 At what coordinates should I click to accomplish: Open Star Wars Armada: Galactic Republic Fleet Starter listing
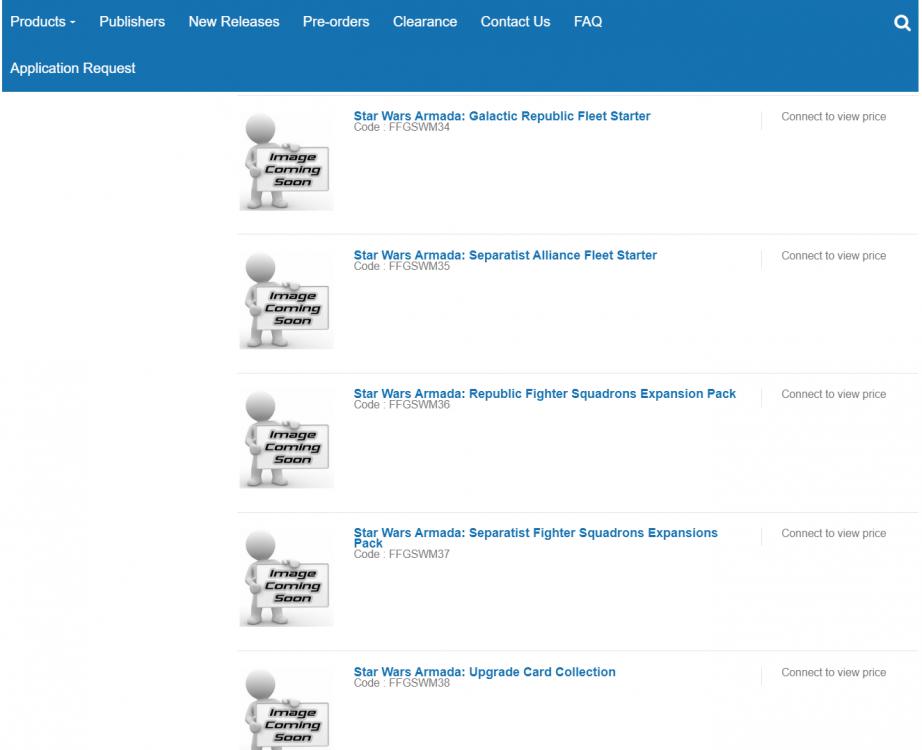[x=501, y=115]
